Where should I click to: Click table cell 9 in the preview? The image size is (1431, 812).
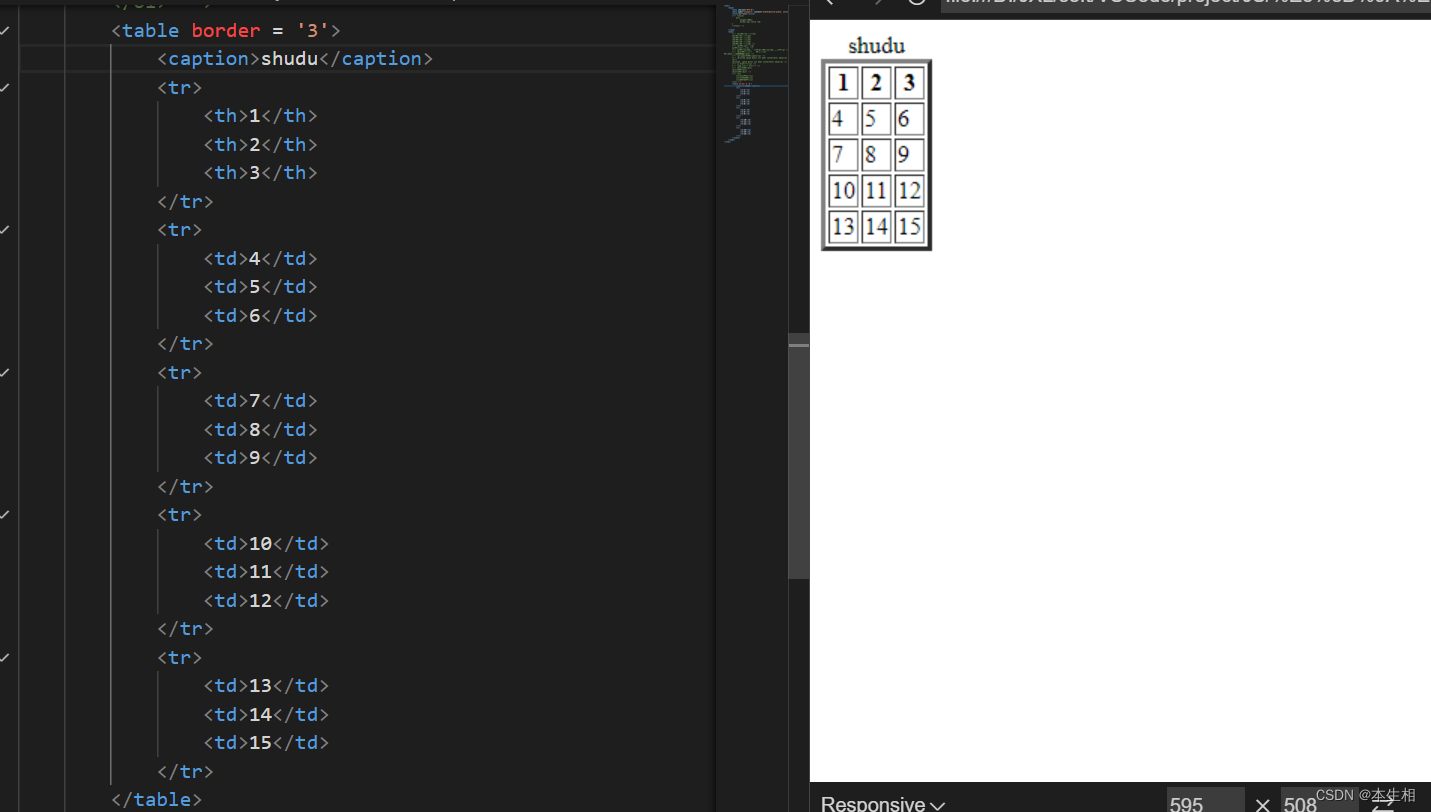coord(909,155)
